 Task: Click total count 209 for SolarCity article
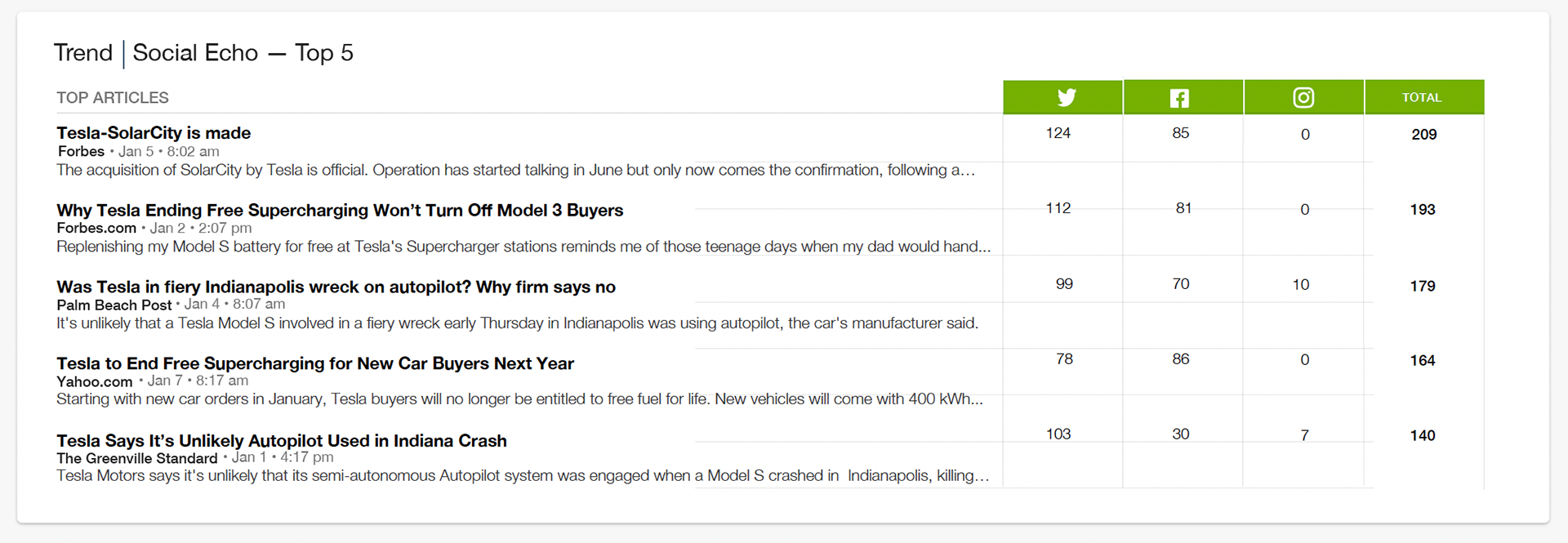click(1423, 135)
